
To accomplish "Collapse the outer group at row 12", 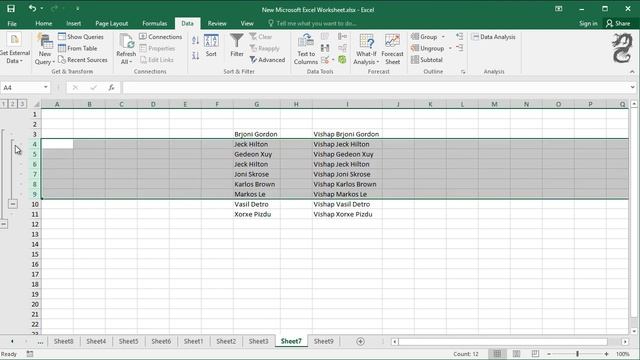I will [4, 224].
